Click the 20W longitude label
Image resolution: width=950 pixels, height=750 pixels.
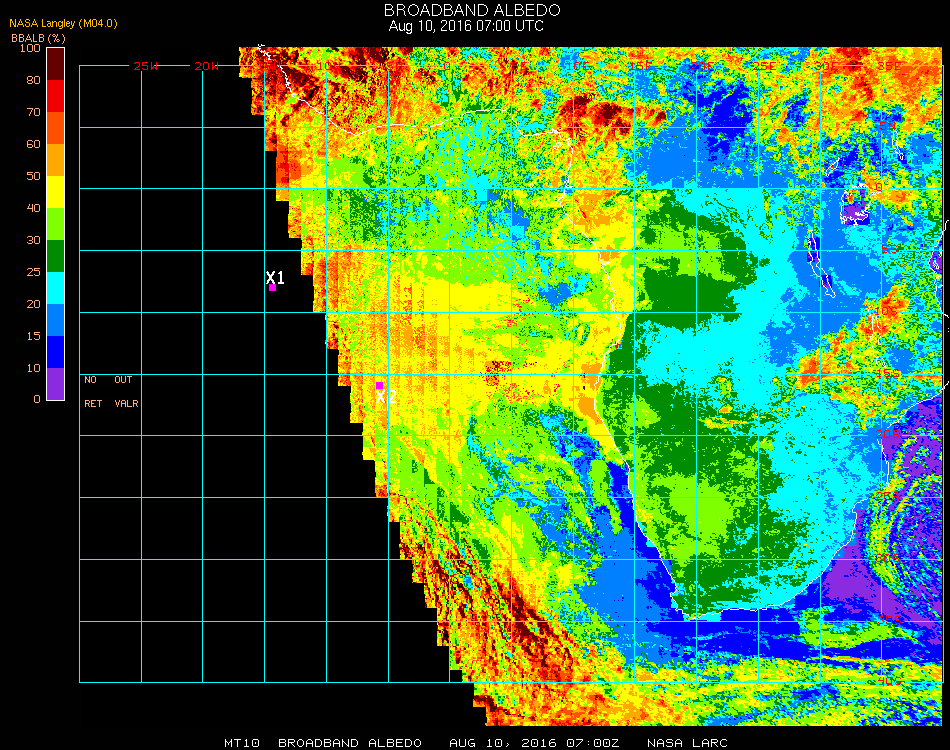(x=207, y=66)
